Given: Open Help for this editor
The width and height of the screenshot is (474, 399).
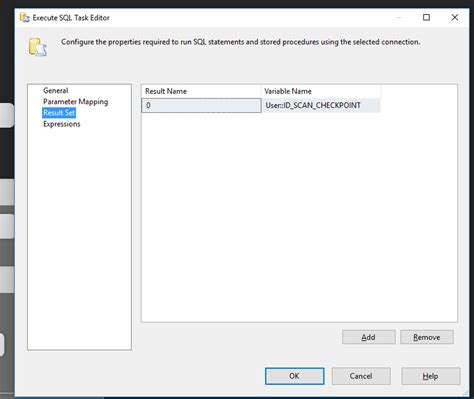Looking at the screenshot, I should pyautogui.click(x=431, y=376).
